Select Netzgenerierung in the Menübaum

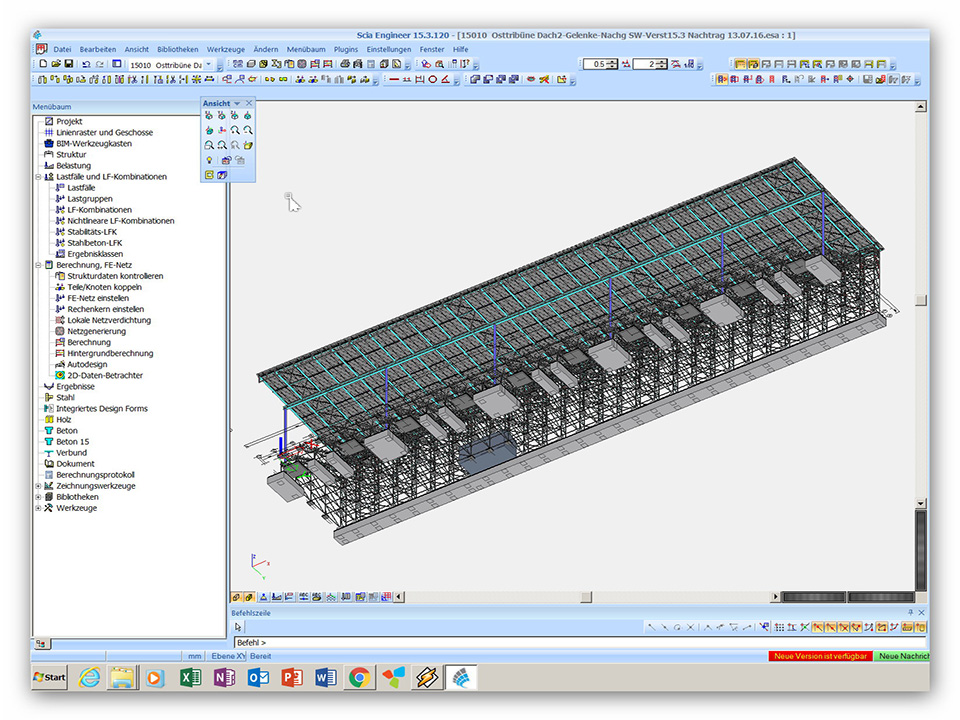(97, 331)
